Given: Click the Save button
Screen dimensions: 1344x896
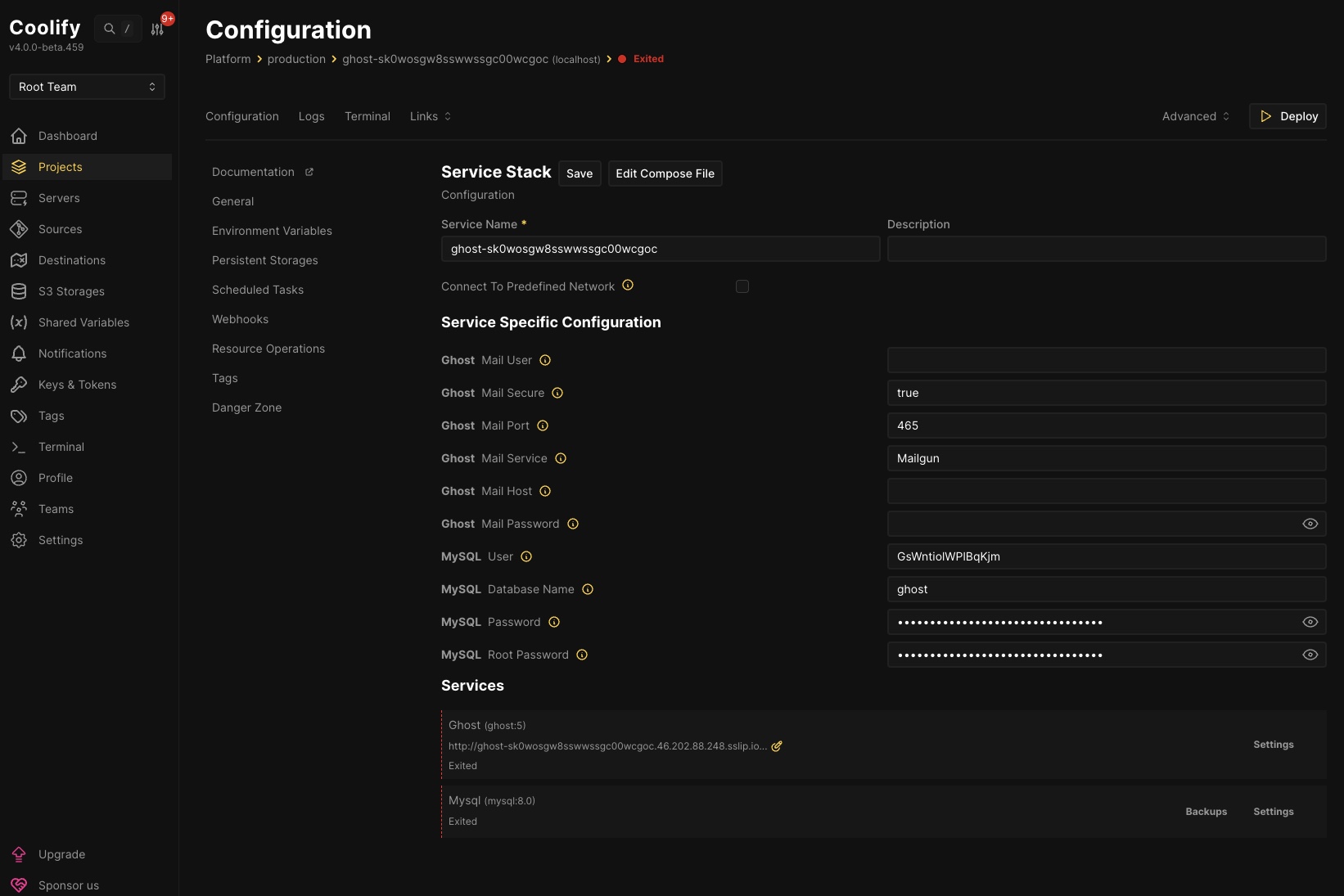Looking at the screenshot, I should [580, 173].
